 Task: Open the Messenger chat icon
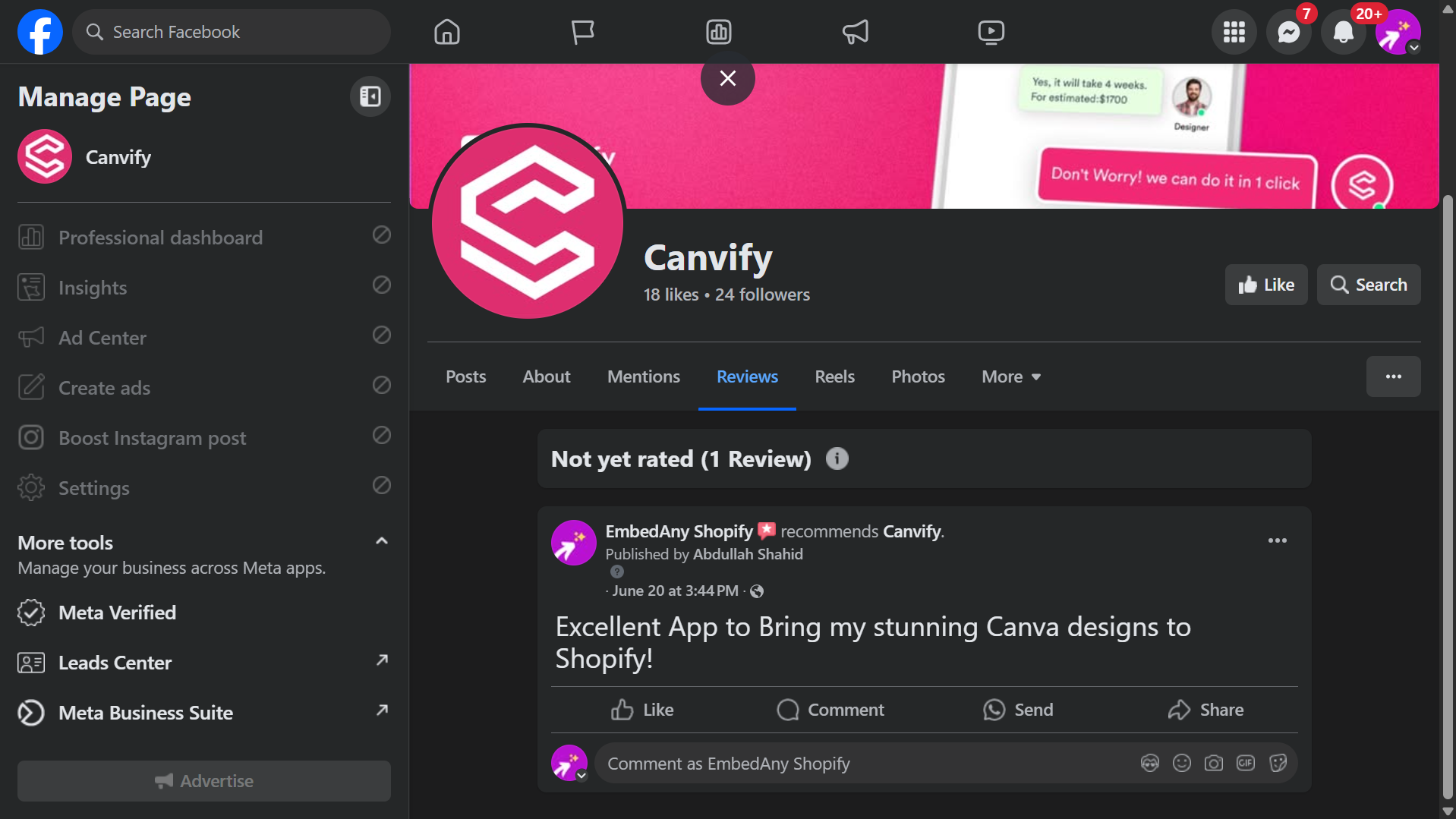[1288, 32]
